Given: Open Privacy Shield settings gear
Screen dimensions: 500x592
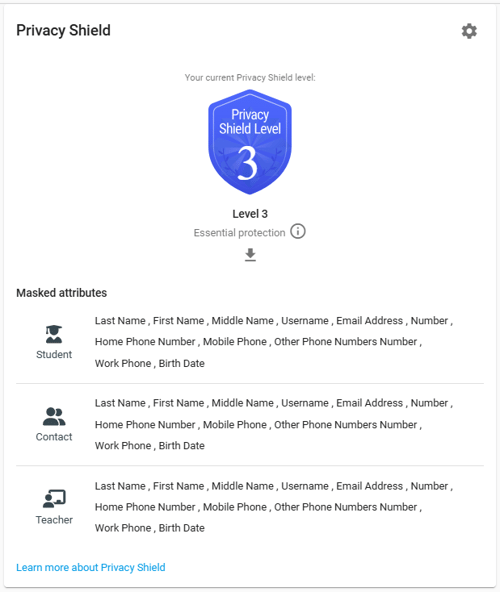Looking at the screenshot, I should pos(469,31).
